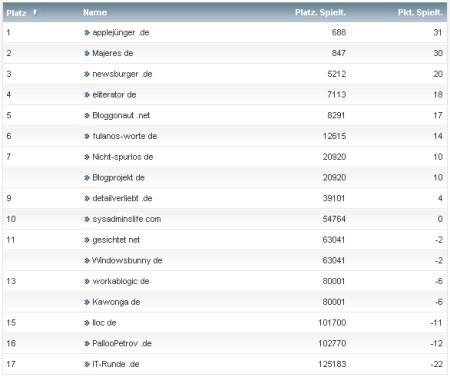
Task: Click the arrow icon before Kawonga de
Action: [87, 302]
